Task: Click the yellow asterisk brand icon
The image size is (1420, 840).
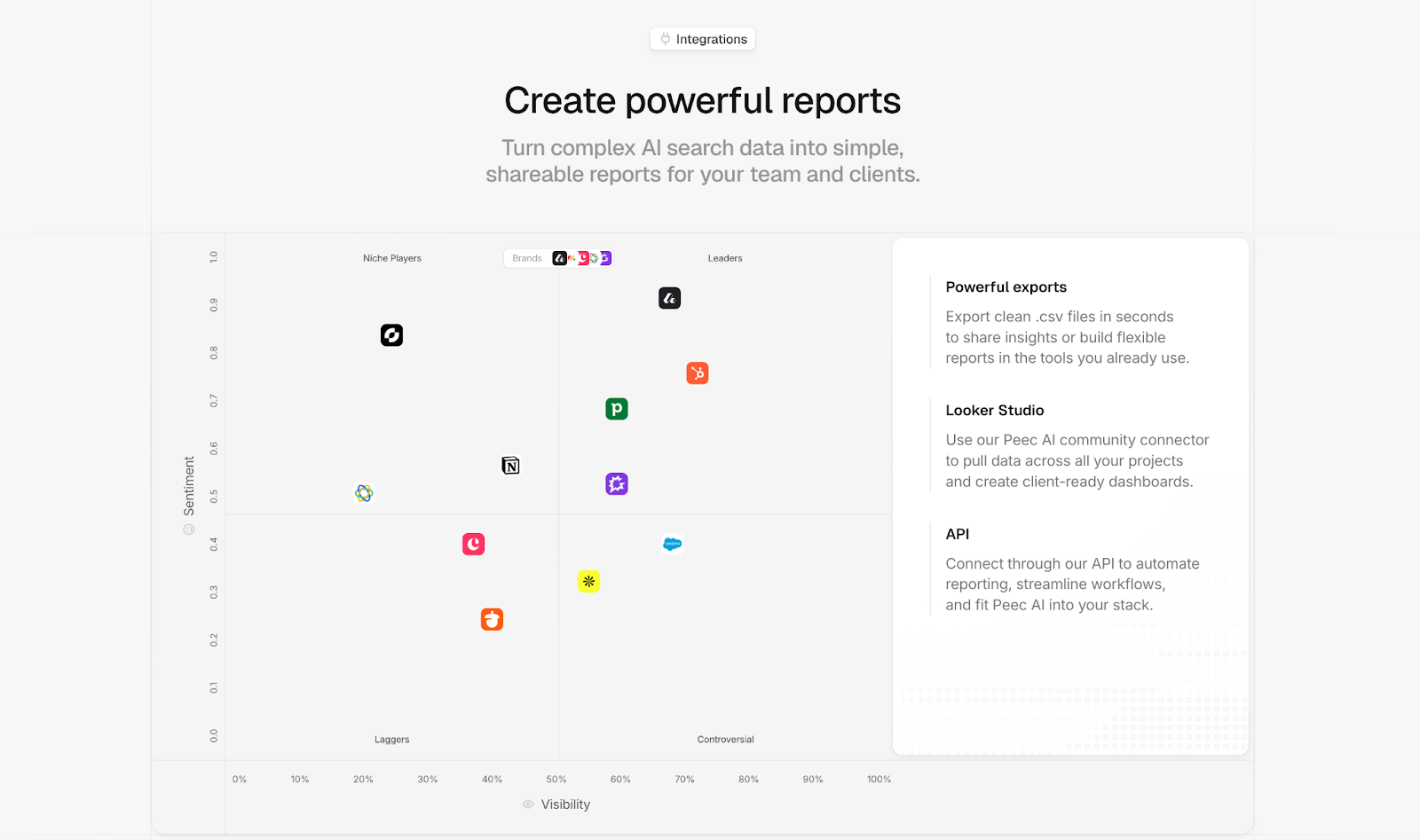Action: click(589, 581)
